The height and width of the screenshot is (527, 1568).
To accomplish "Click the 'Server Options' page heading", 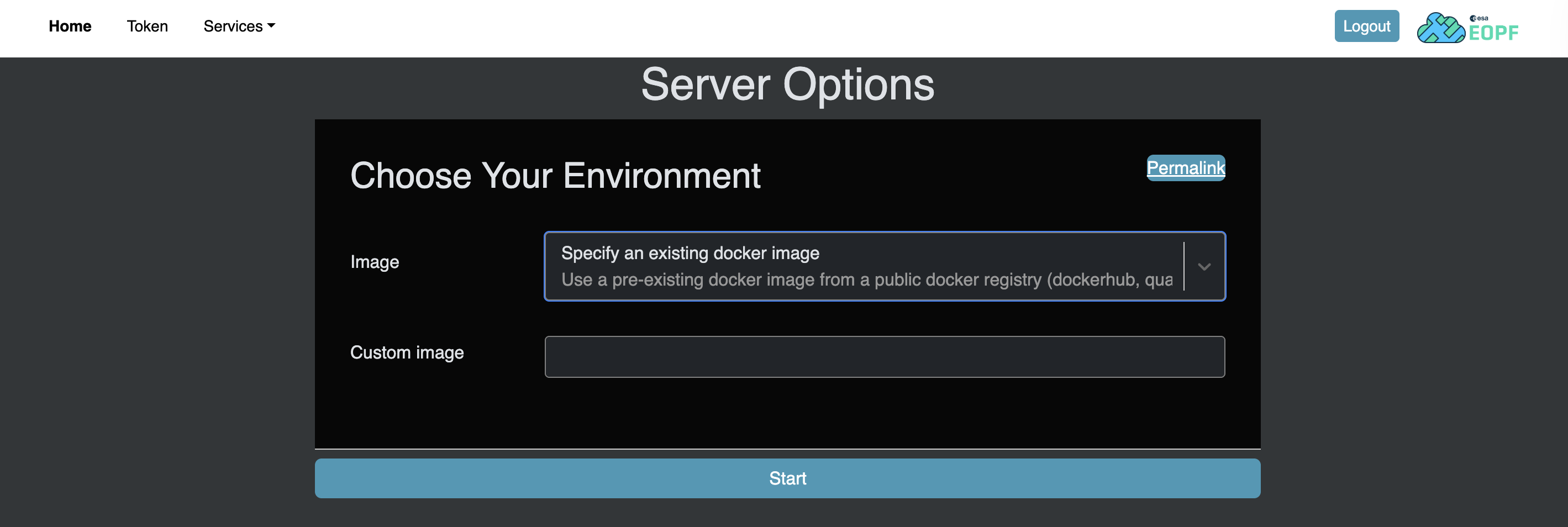I will [x=787, y=85].
